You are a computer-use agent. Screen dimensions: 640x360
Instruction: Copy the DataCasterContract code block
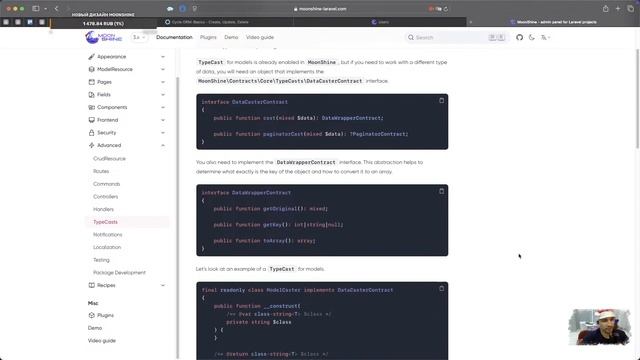(x=441, y=100)
